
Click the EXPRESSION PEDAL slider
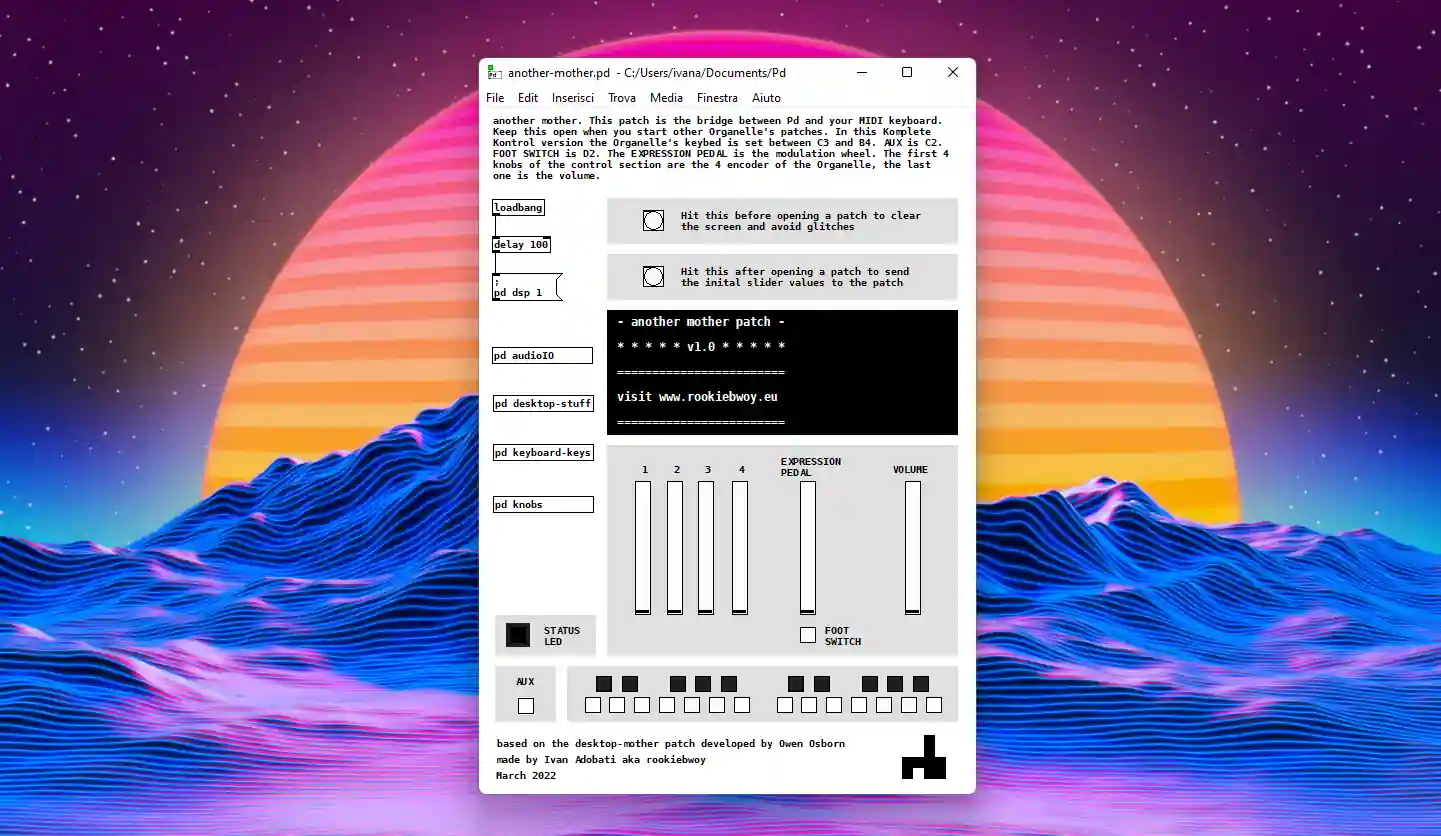[x=807, y=547]
